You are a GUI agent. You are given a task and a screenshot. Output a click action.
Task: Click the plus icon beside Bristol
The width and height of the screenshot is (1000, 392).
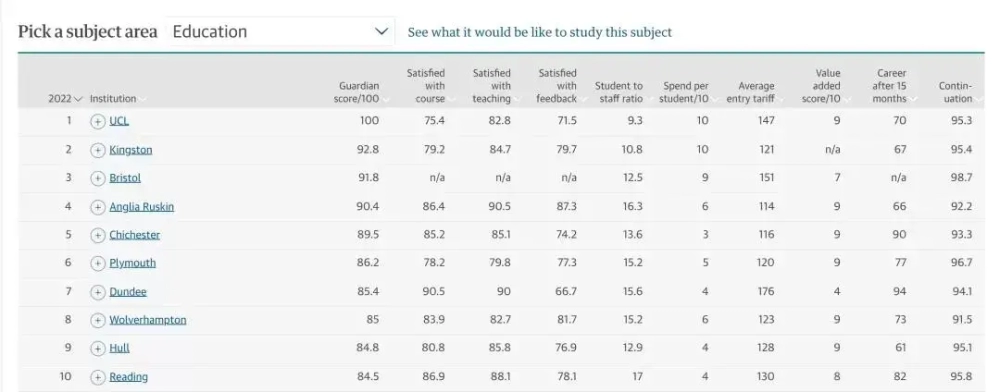(x=98, y=178)
